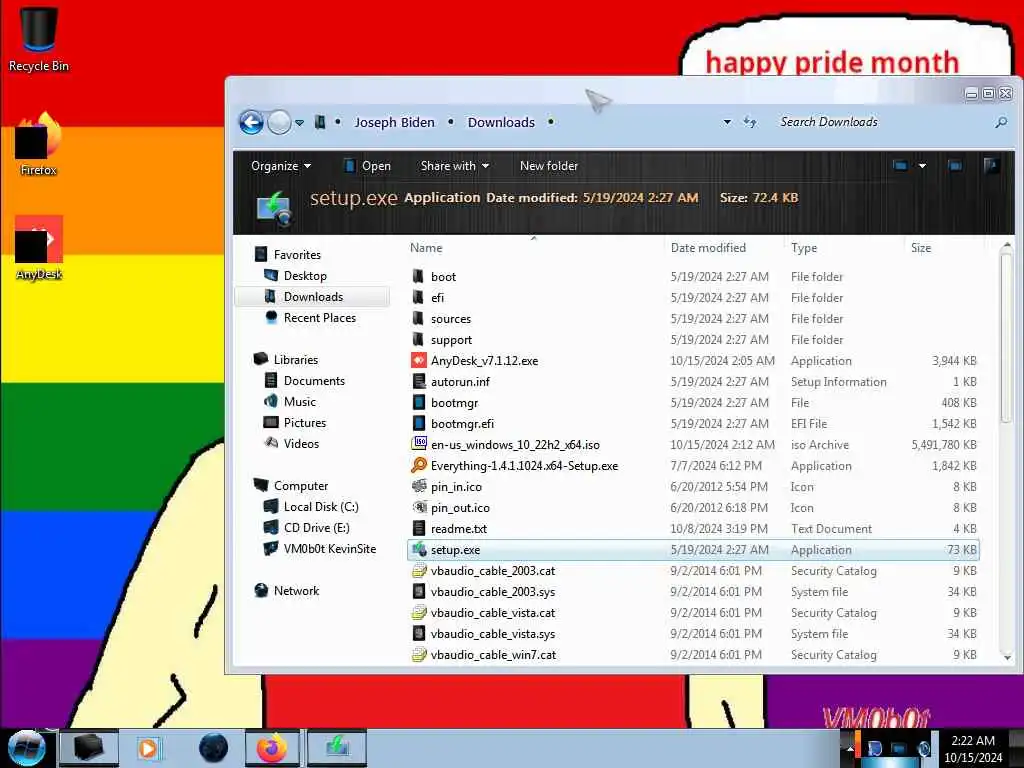Viewport: 1024px width, 768px height.
Task: Select Favorites in the navigation pane
Action: tap(296, 255)
